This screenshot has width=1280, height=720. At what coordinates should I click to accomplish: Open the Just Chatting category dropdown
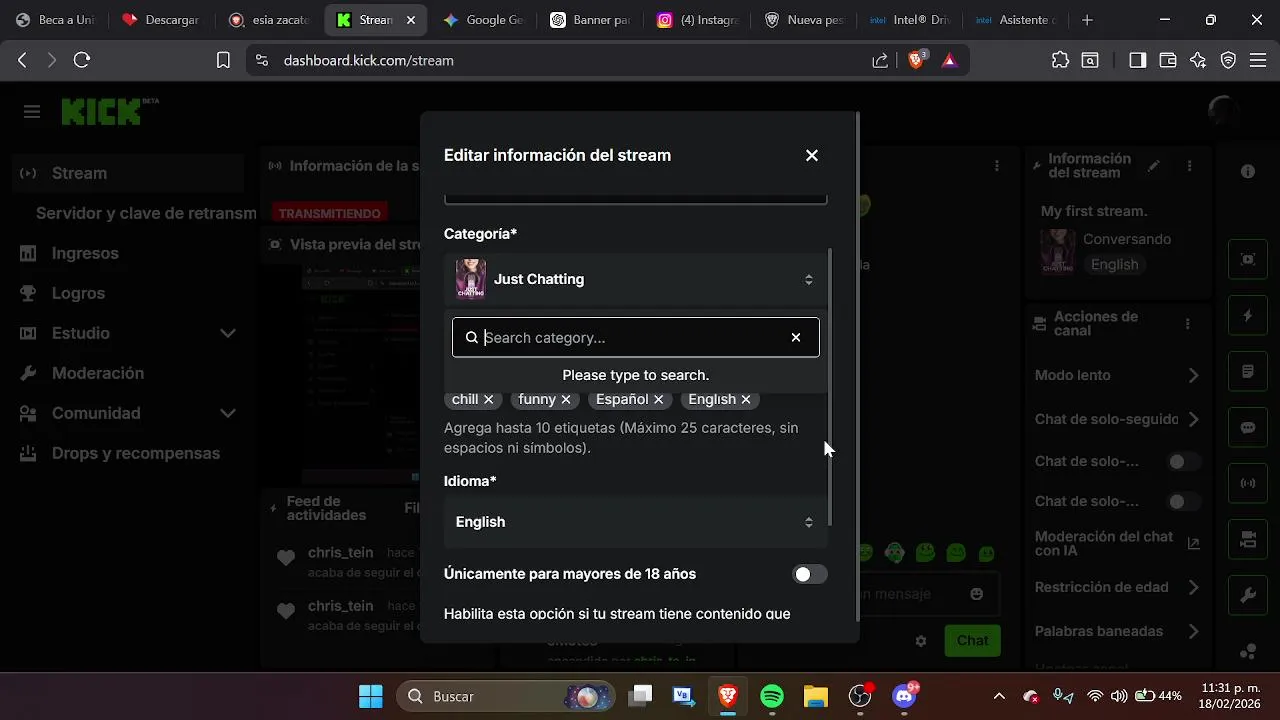636,279
